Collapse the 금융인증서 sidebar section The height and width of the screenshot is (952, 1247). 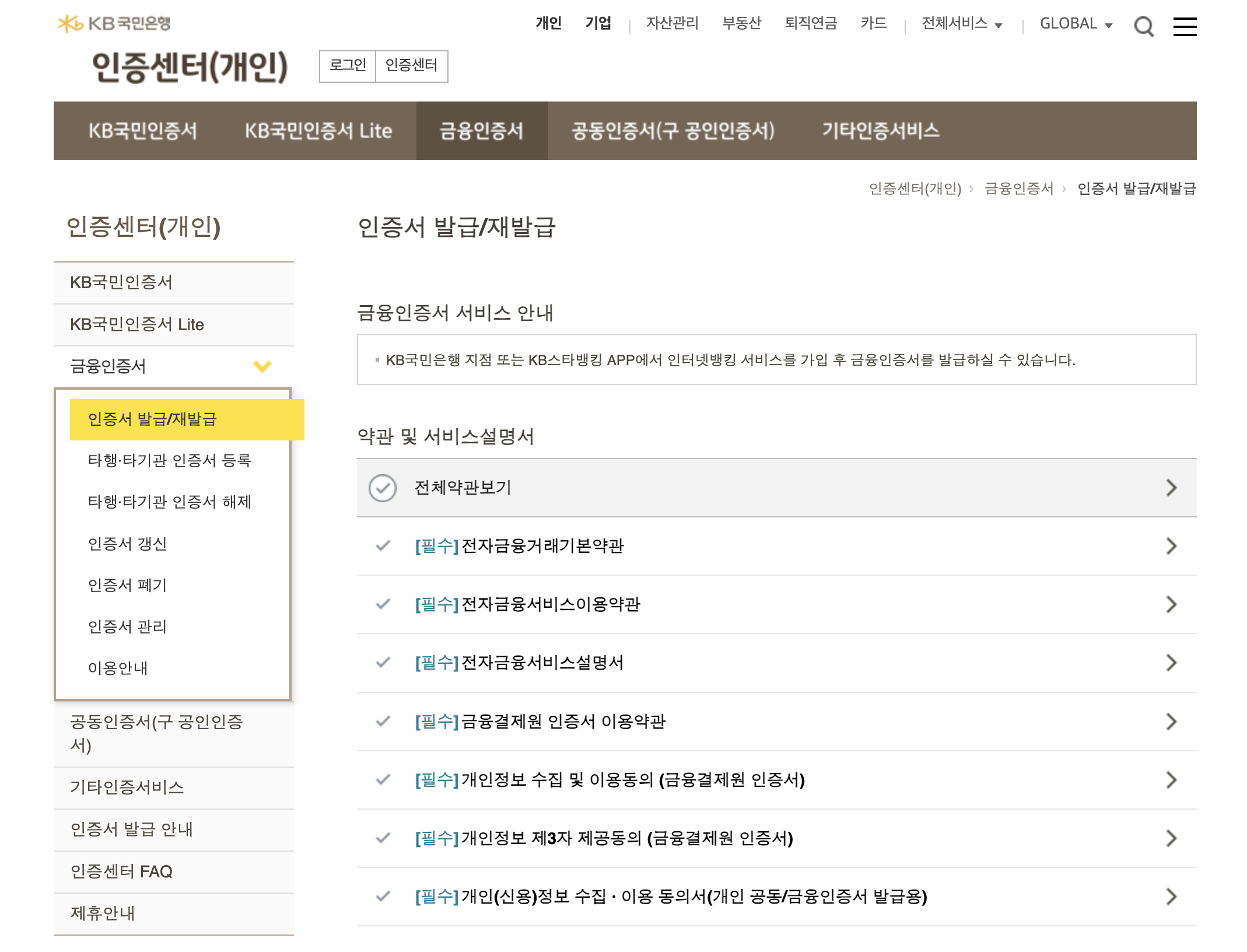262,366
